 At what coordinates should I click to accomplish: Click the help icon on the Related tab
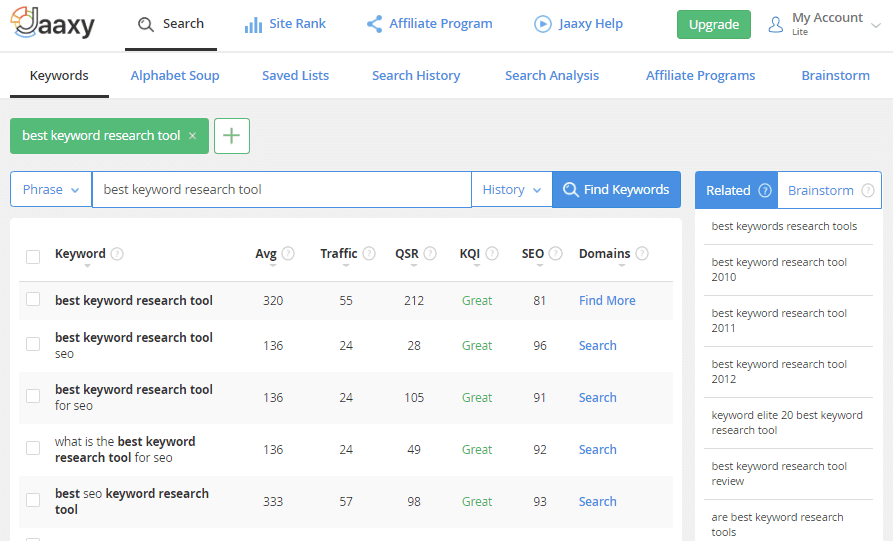click(x=765, y=190)
